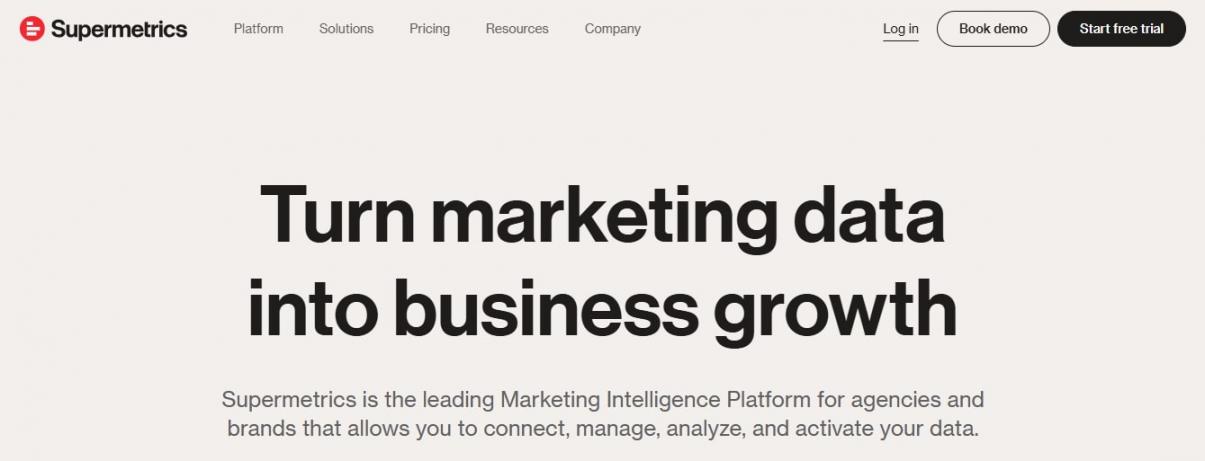Image resolution: width=1205 pixels, height=461 pixels.
Task: Open the Company menu
Action: click(612, 29)
